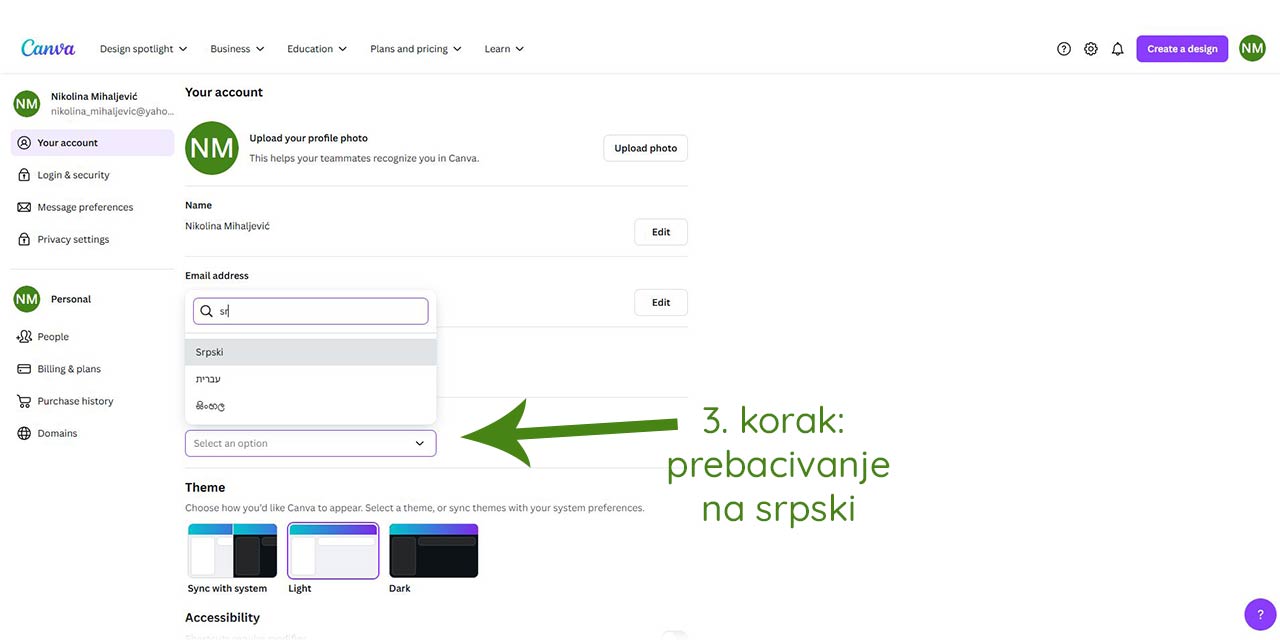1280x640 pixels.
Task: Click the Upload photo button
Action: (645, 148)
